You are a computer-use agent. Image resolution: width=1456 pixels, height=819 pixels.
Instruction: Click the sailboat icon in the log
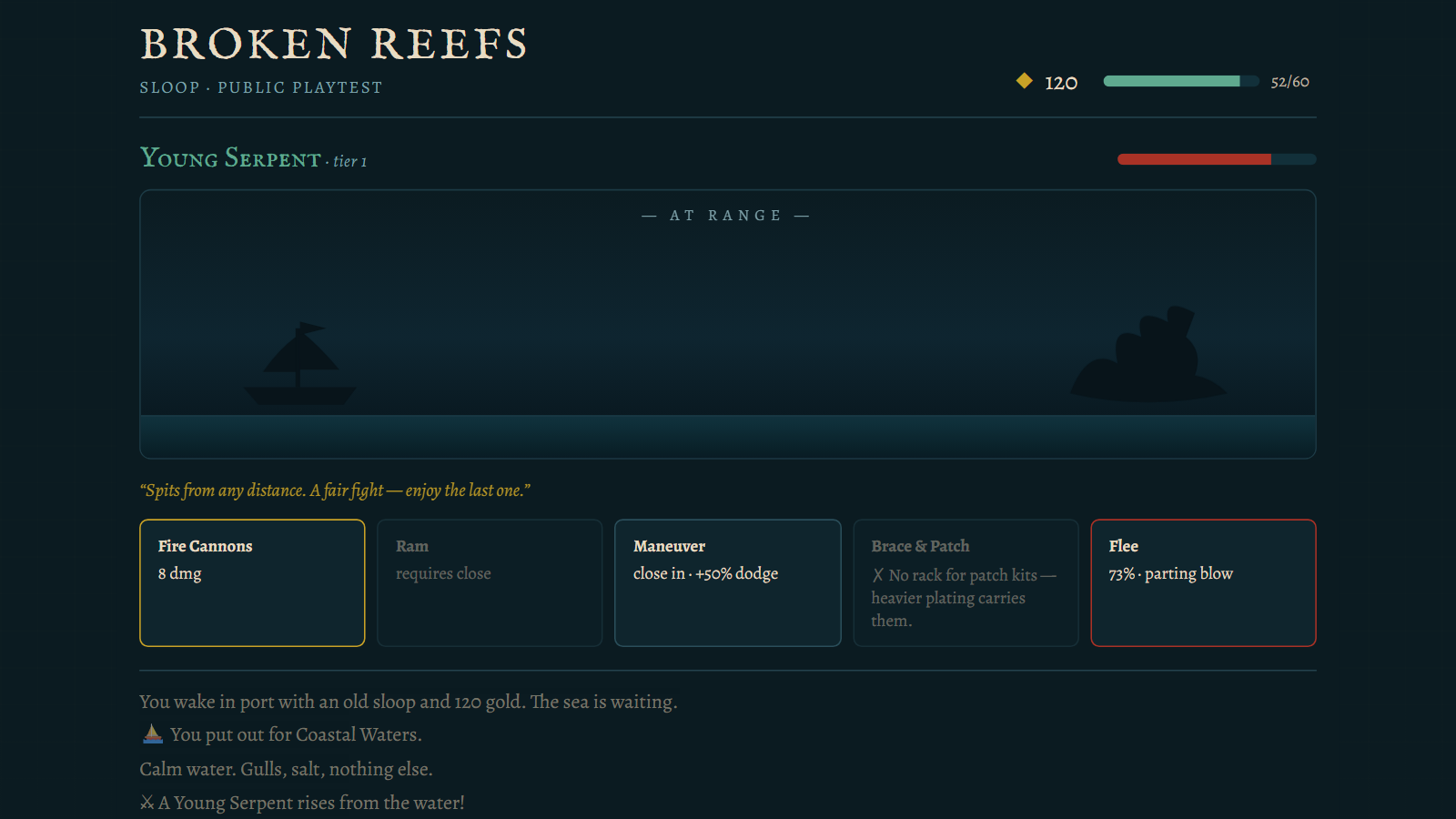(x=153, y=733)
